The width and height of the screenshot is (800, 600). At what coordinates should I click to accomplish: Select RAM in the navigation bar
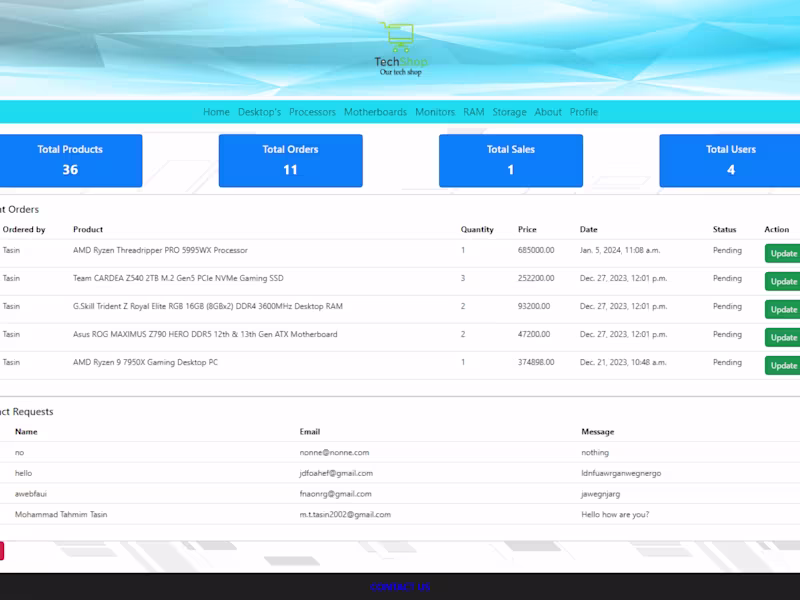[473, 112]
